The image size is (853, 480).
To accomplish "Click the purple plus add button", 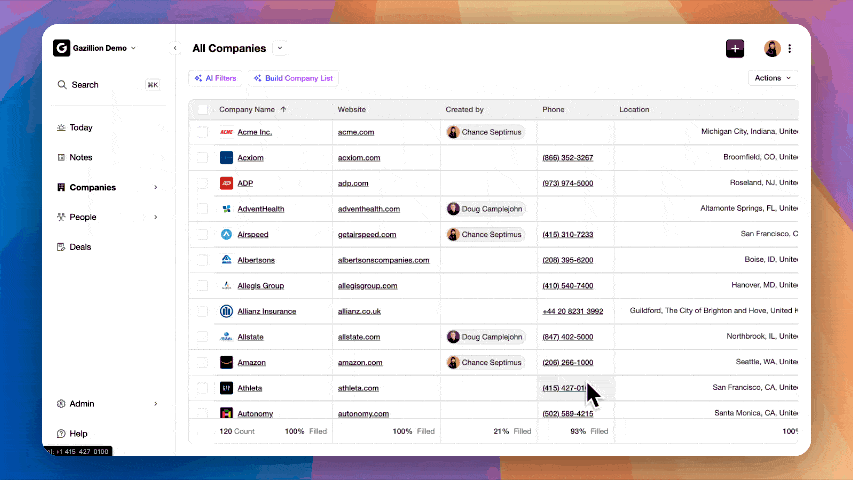I will 734,48.
